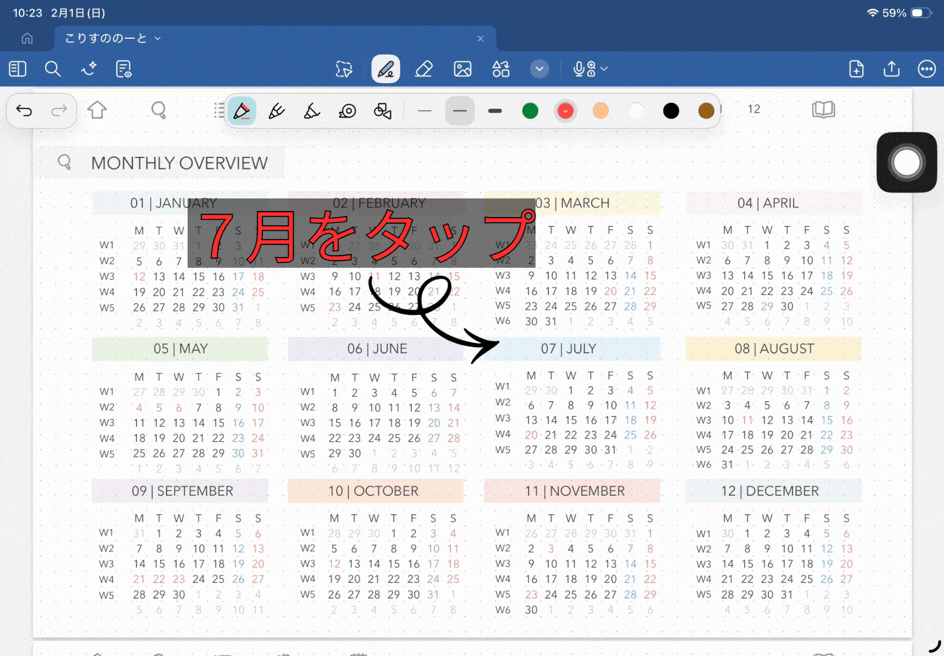
Task: Open the share/export icon
Action: tap(891, 69)
